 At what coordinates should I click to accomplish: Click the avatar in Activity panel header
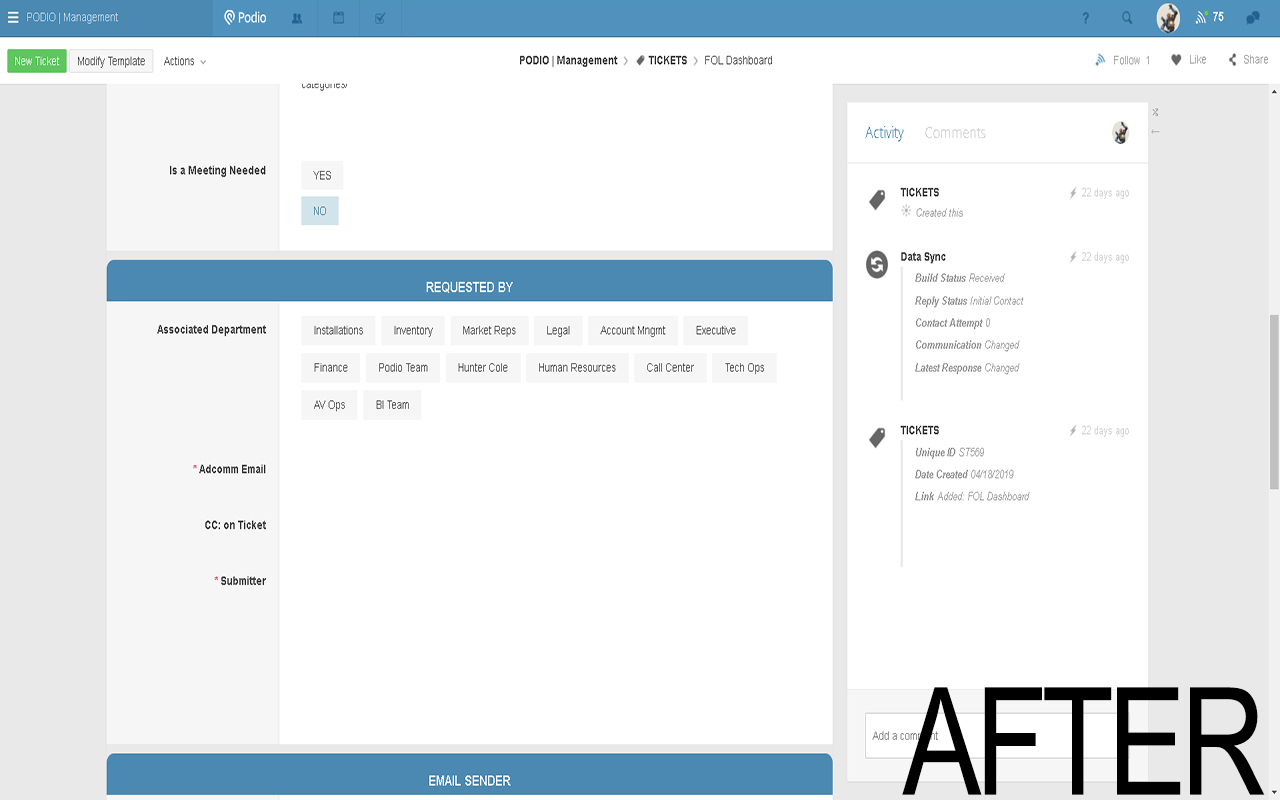point(1121,133)
